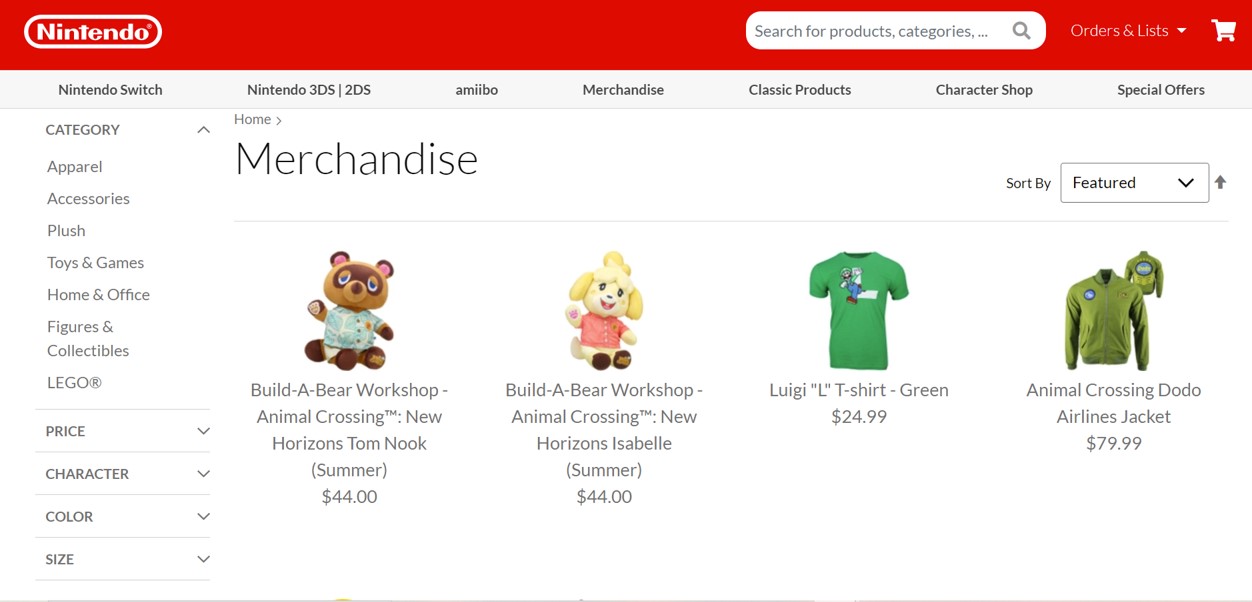Toggle sort direction arrow
The height and width of the screenshot is (602, 1252).
[1220, 182]
